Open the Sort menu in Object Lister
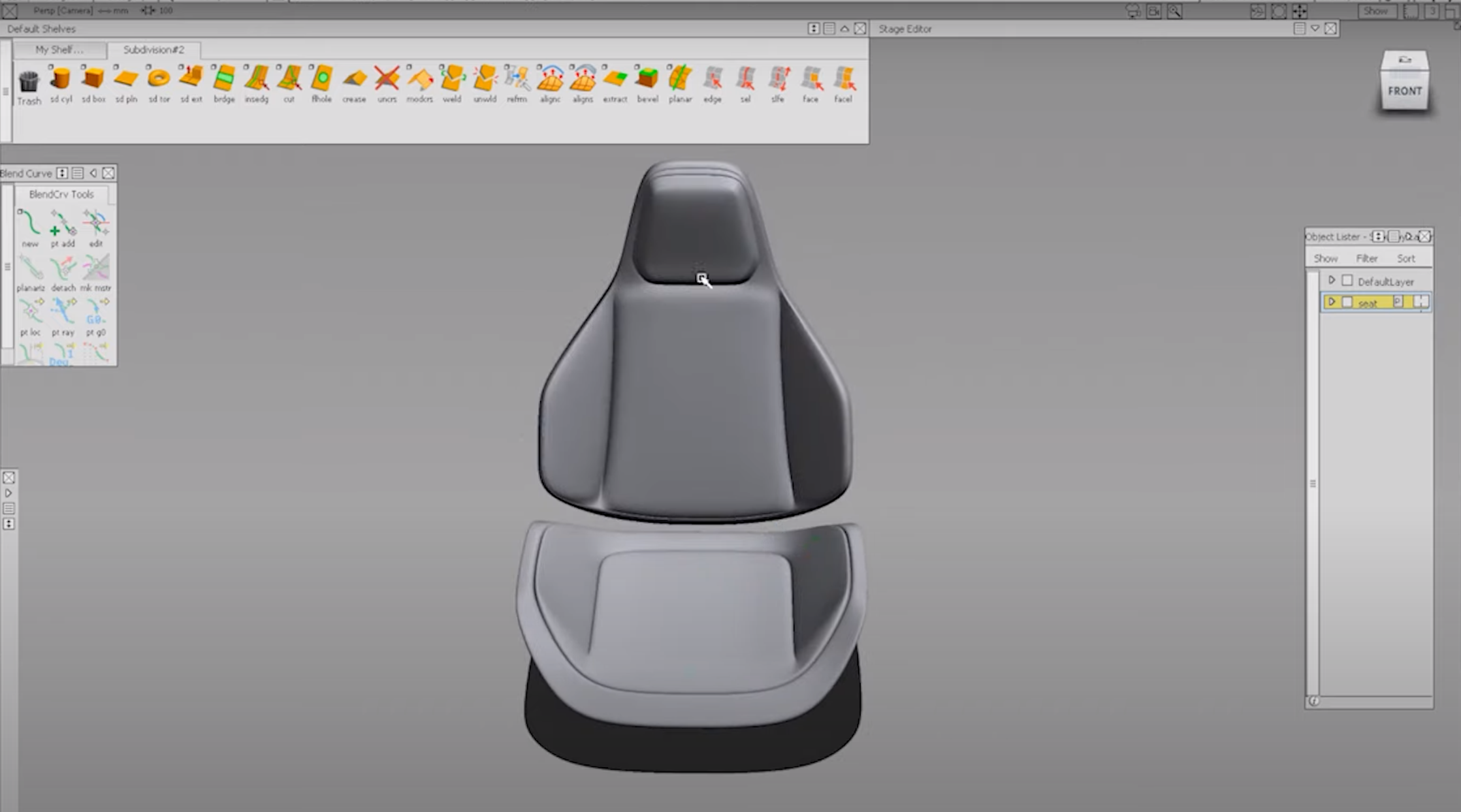The width and height of the screenshot is (1461, 812). (x=1406, y=258)
